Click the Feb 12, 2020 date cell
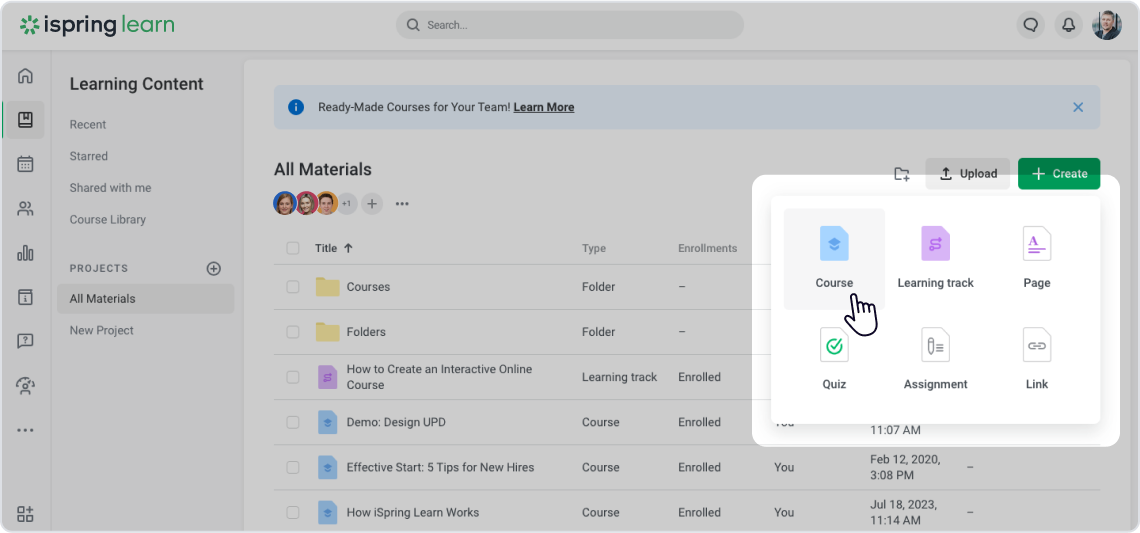 [906, 467]
